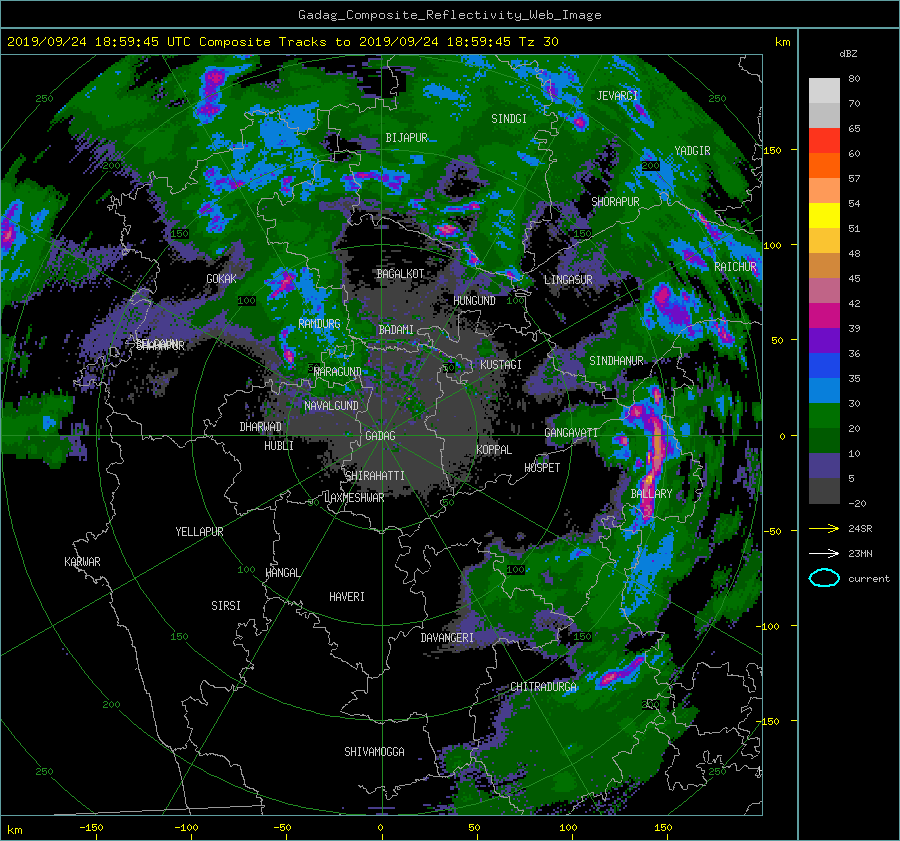Click the yellow 24SR track arrow
This screenshot has height=841, width=900.
(x=824, y=528)
